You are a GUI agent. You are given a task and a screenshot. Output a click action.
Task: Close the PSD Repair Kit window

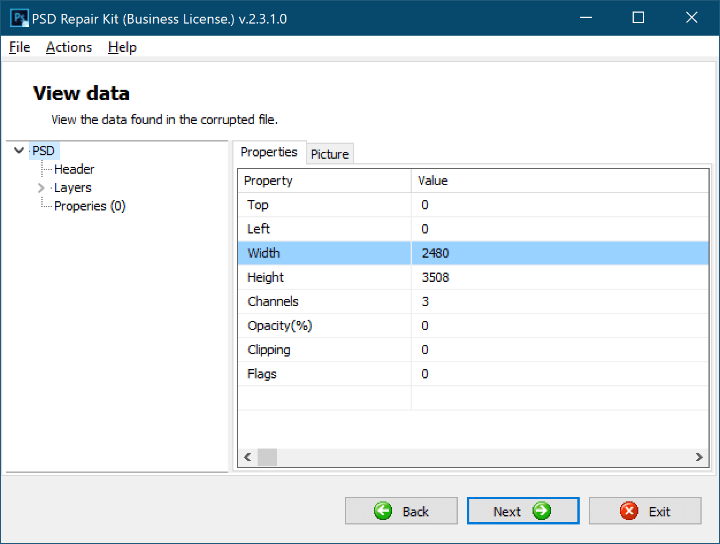[692, 18]
